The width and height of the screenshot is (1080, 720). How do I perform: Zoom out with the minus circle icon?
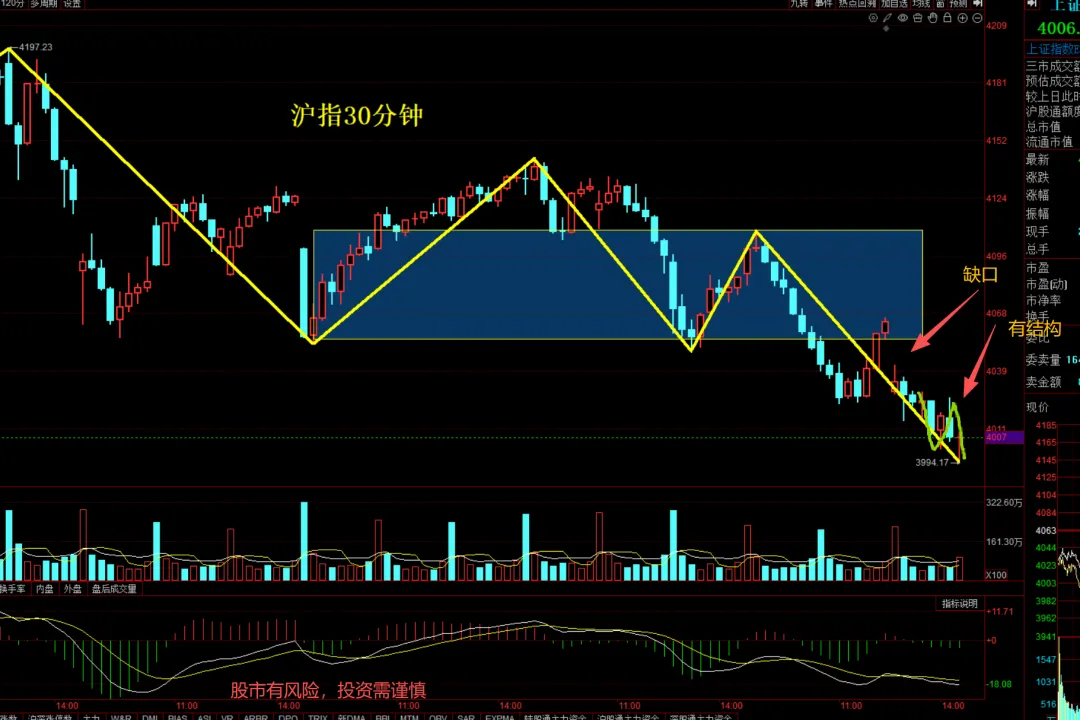(977, 18)
